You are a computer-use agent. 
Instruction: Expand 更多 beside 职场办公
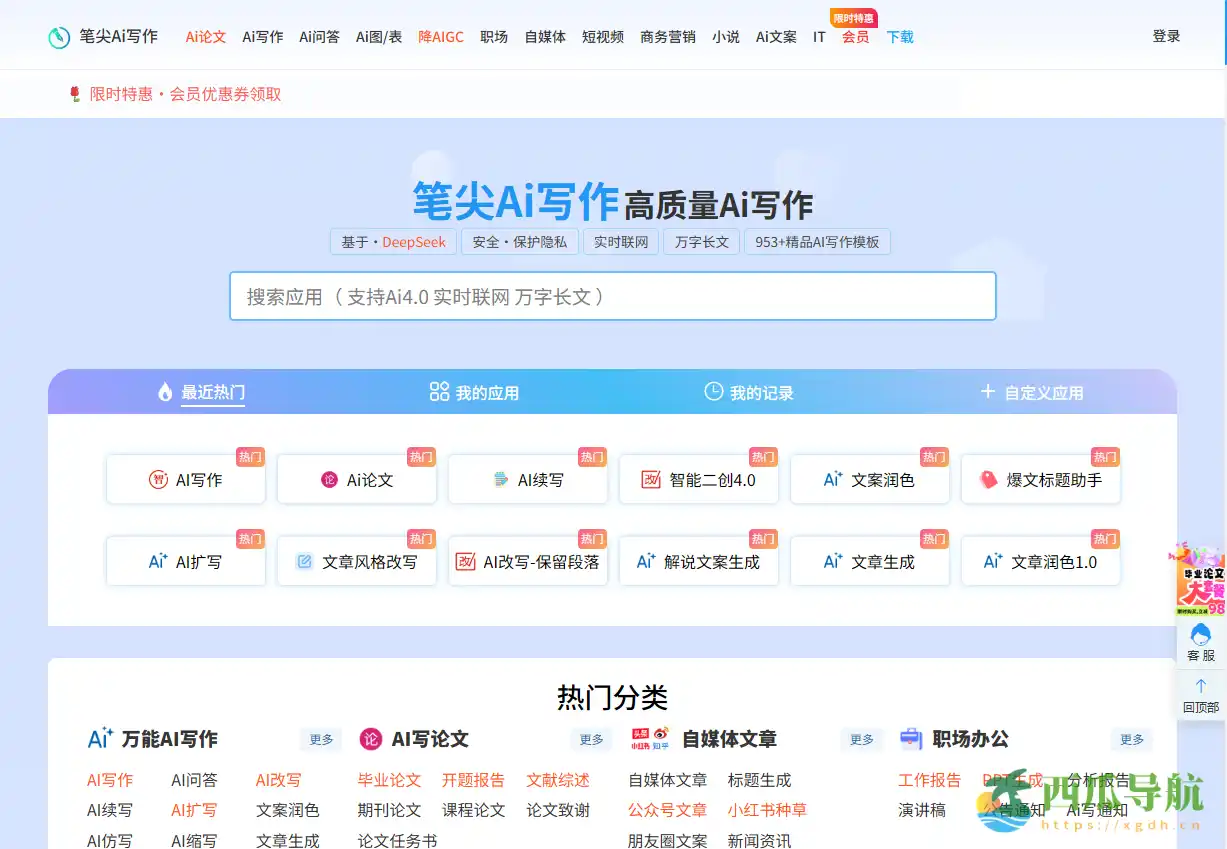click(1131, 740)
